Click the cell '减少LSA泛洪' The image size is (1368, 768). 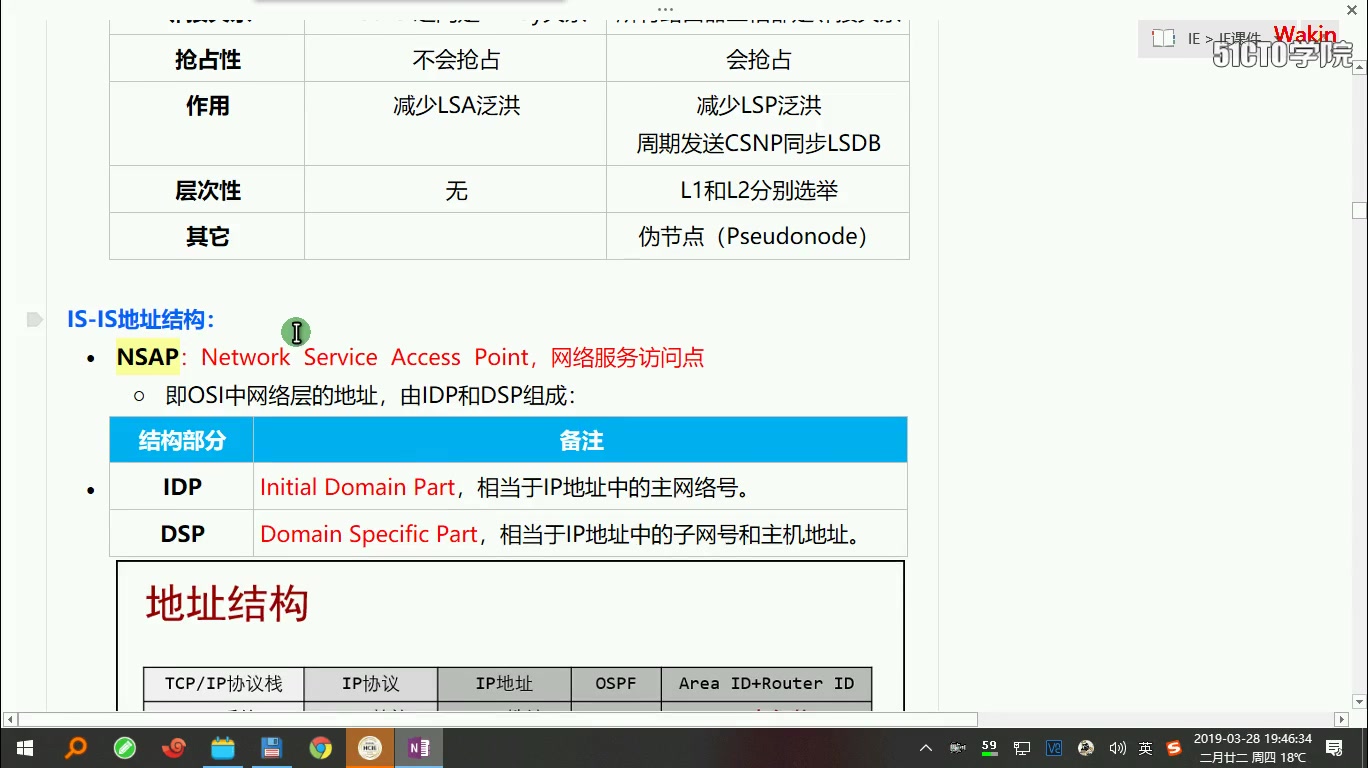pyautogui.click(x=456, y=106)
